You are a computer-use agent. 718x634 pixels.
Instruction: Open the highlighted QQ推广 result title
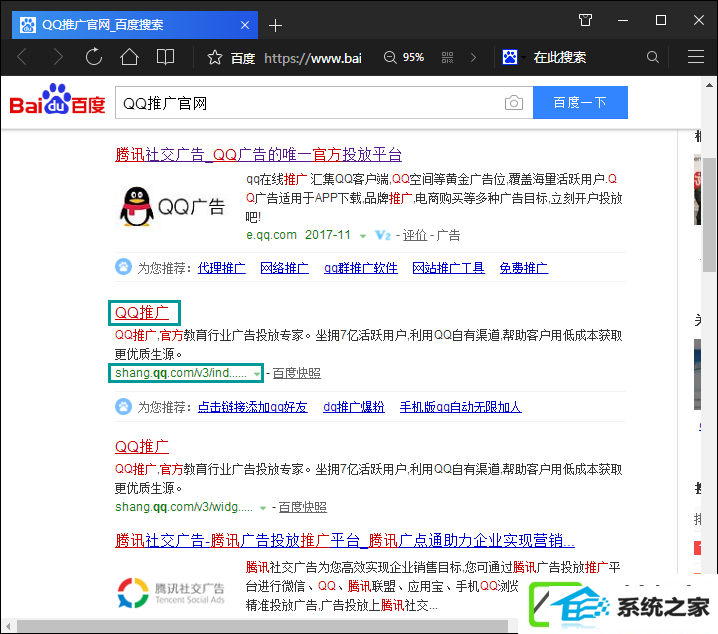pyautogui.click(x=142, y=313)
